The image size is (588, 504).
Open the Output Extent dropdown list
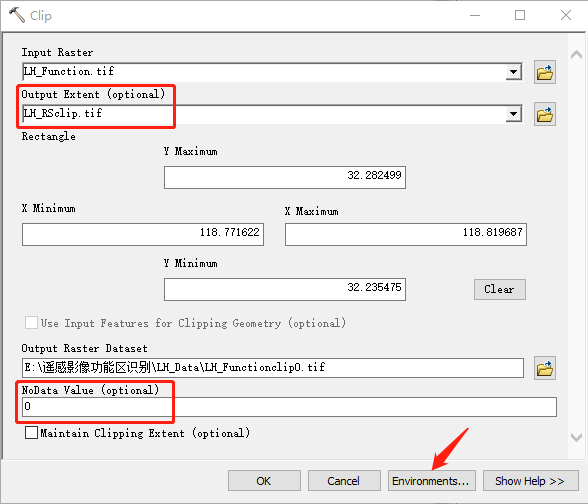click(x=513, y=114)
